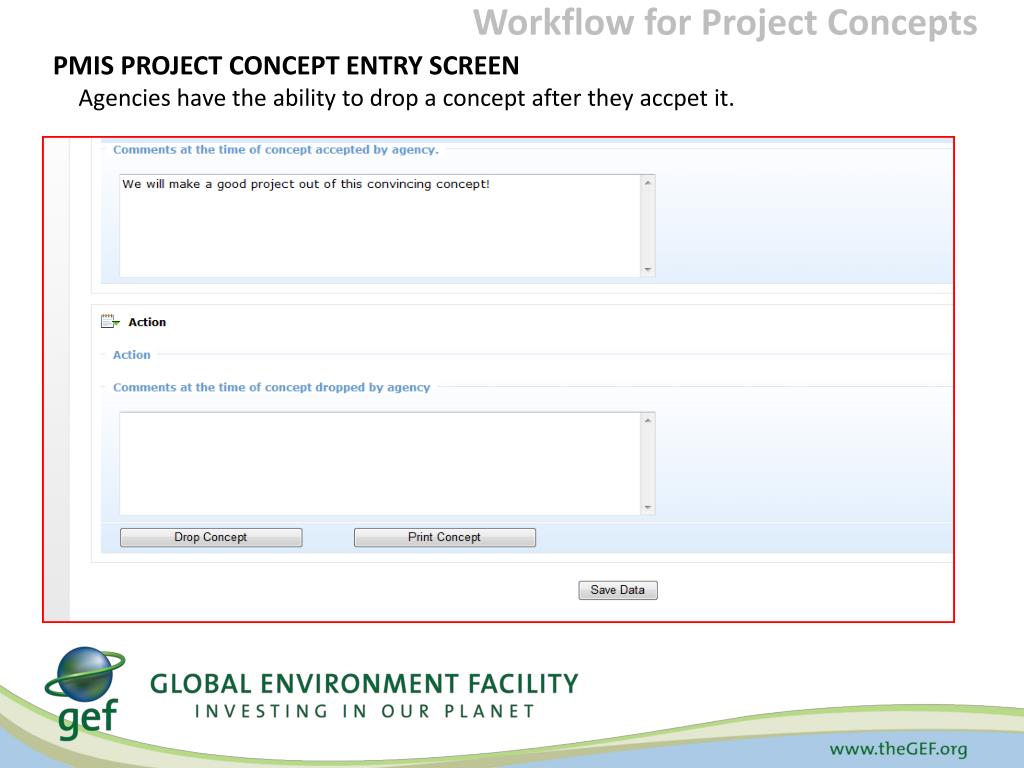1024x768 pixels.
Task: Click the Print Concept button
Action: pos(445,537)
